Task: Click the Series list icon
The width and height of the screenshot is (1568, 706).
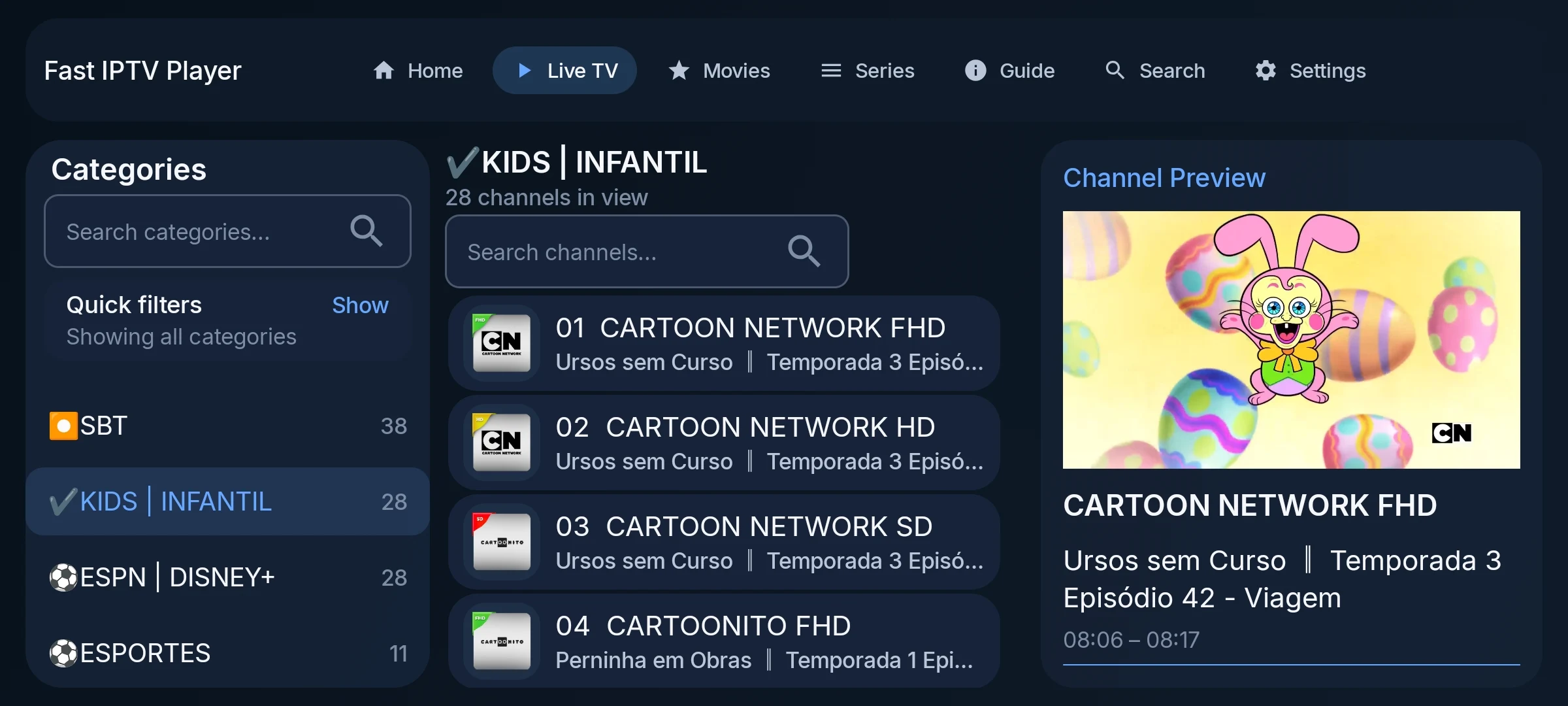Action: (x=831, y=70)
